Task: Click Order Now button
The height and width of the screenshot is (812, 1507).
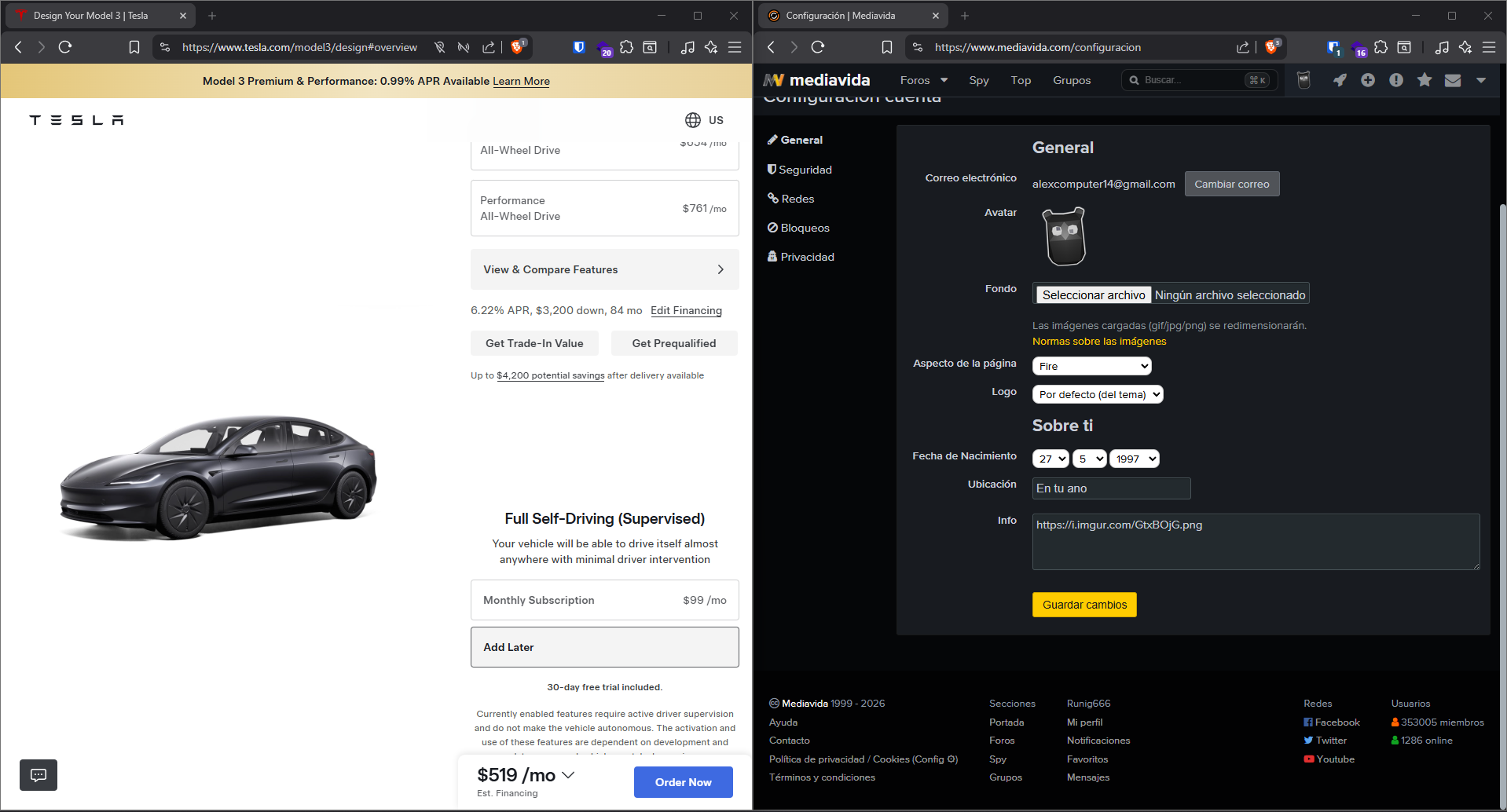Action: (x=684, y=782)
